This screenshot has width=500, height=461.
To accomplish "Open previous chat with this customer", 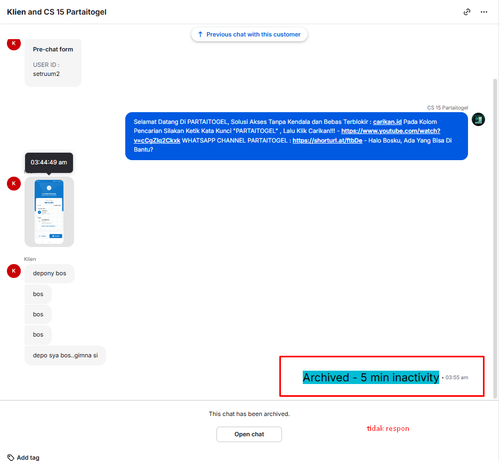I will click(249, 34).
